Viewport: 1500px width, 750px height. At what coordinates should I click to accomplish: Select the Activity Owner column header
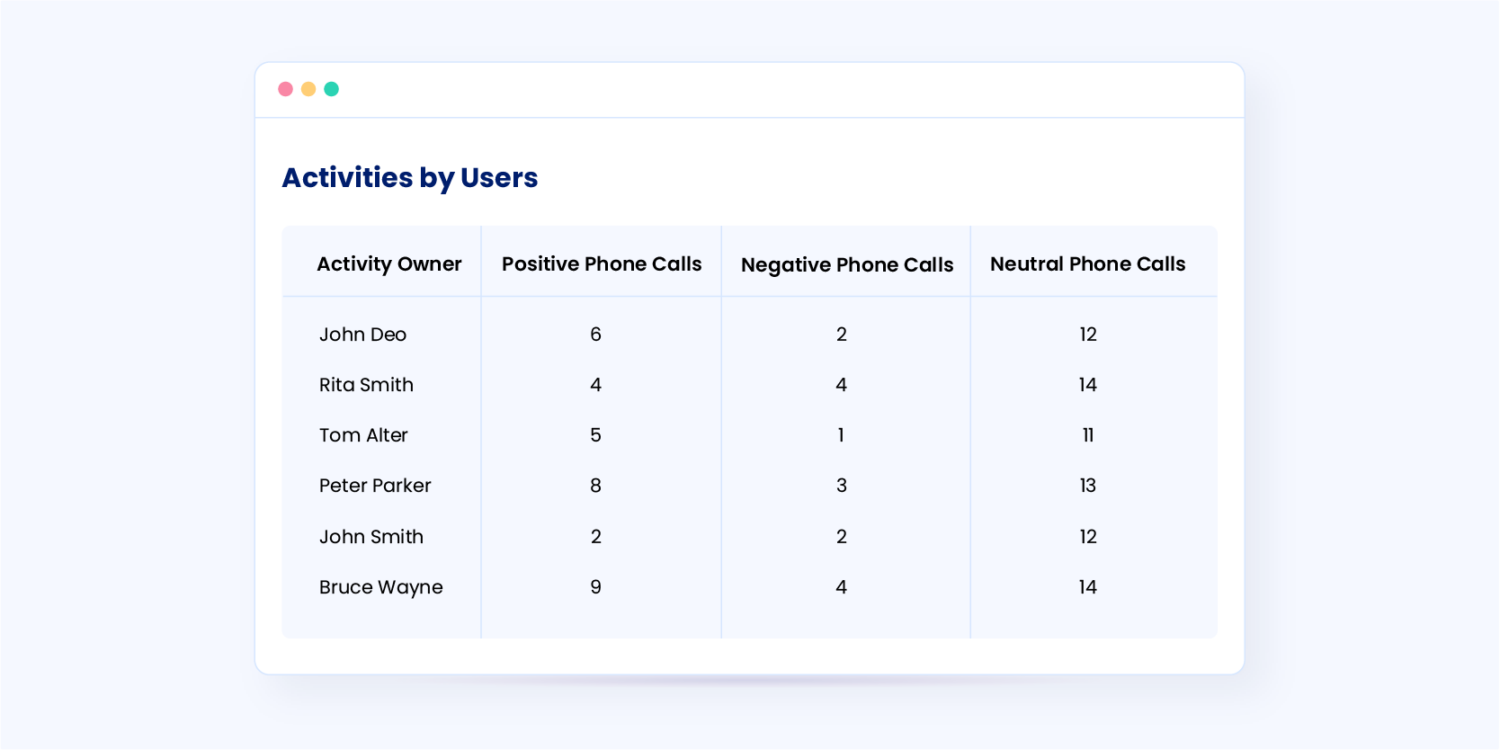click(x=389, y=264)
